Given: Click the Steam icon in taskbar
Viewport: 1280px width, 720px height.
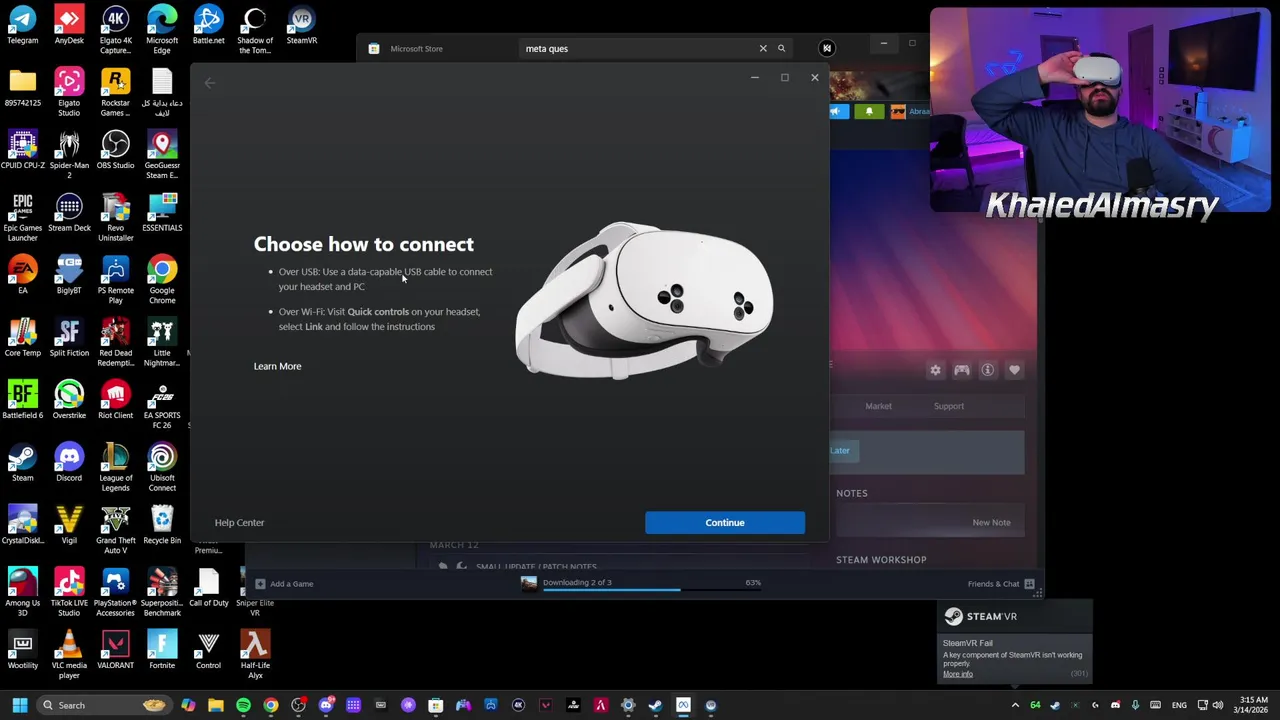Looking at the screenshot, I should pos(655,705).
